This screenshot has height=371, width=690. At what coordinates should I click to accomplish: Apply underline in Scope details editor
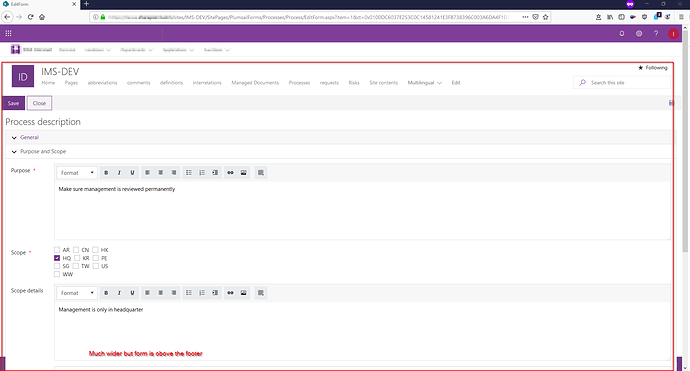click(132, 293)
